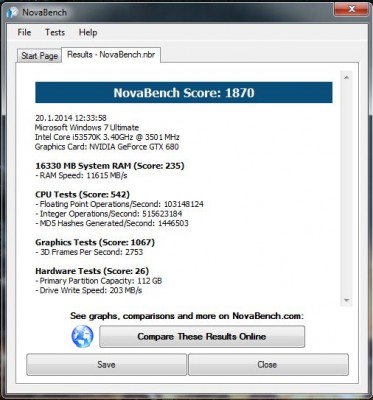Click Microsoft Windows 7 Ultimate line

pyautogui.click(x=87, y=128)
